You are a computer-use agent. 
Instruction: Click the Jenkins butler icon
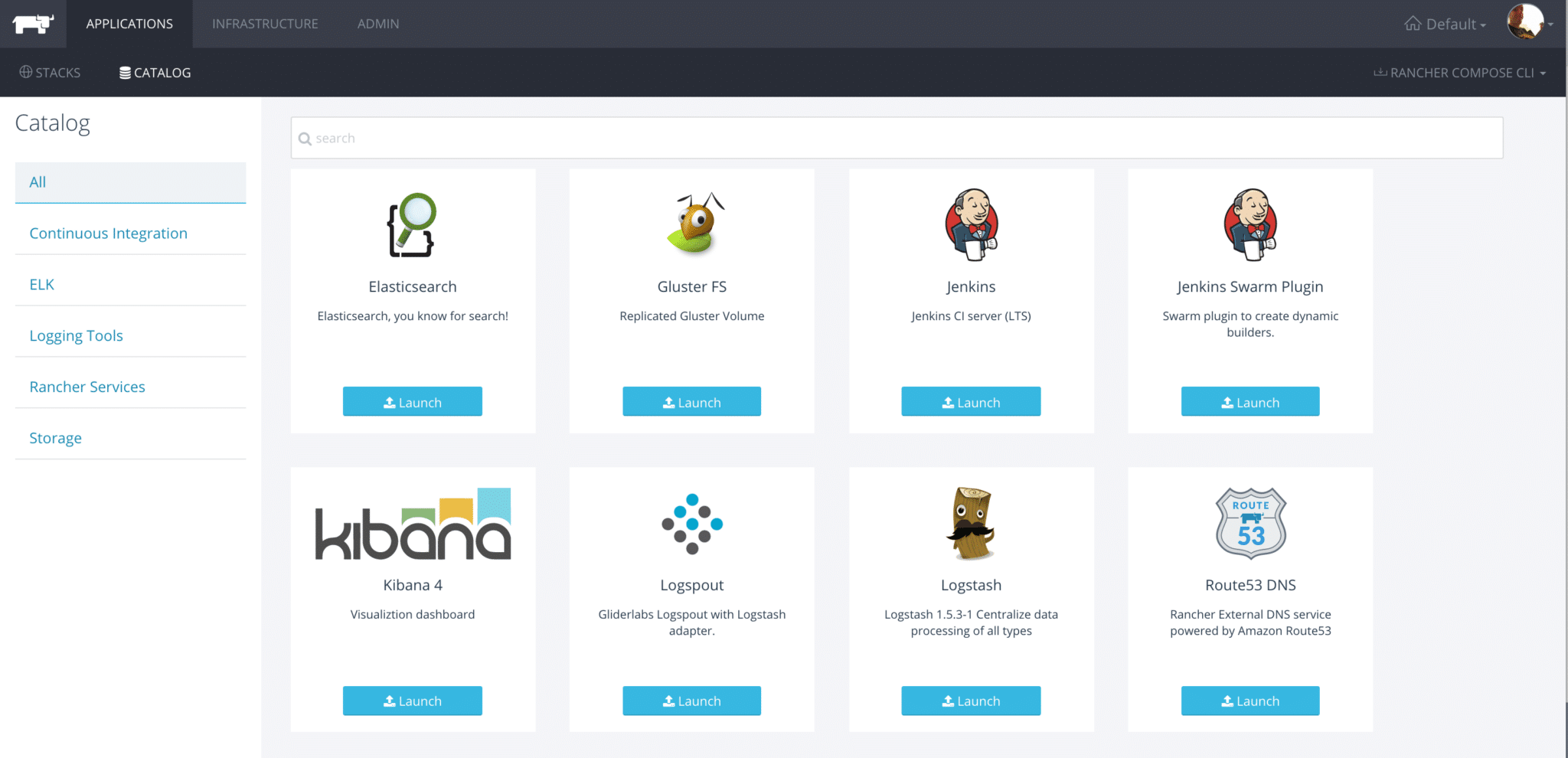[x=971, y=224]
